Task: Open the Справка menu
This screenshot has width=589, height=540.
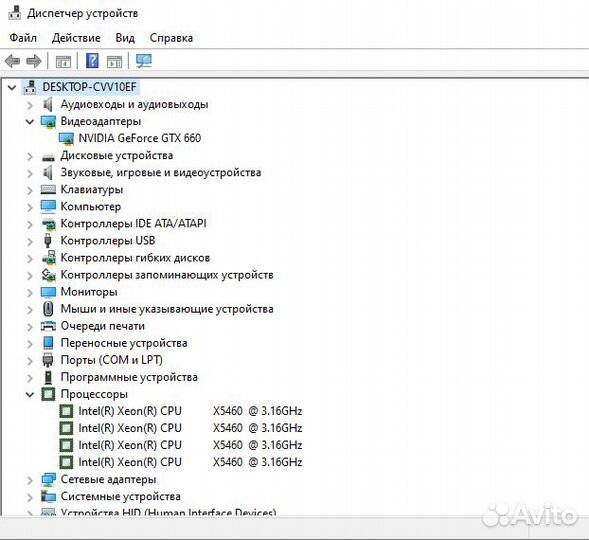Action: coord(171,38)
